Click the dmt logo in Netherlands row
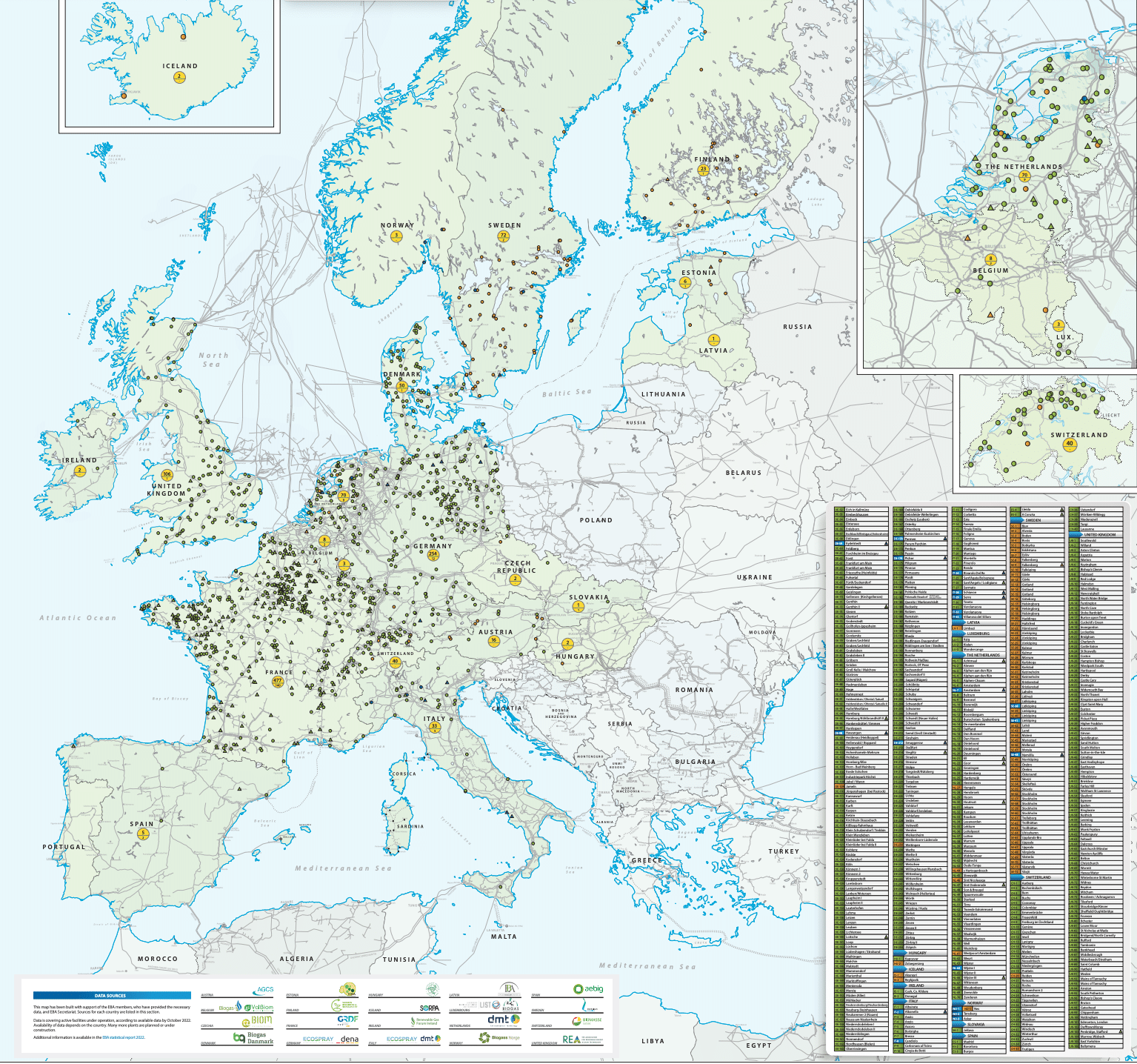The height and width of the screenshot is (1064, 1137). (504, 1020)
